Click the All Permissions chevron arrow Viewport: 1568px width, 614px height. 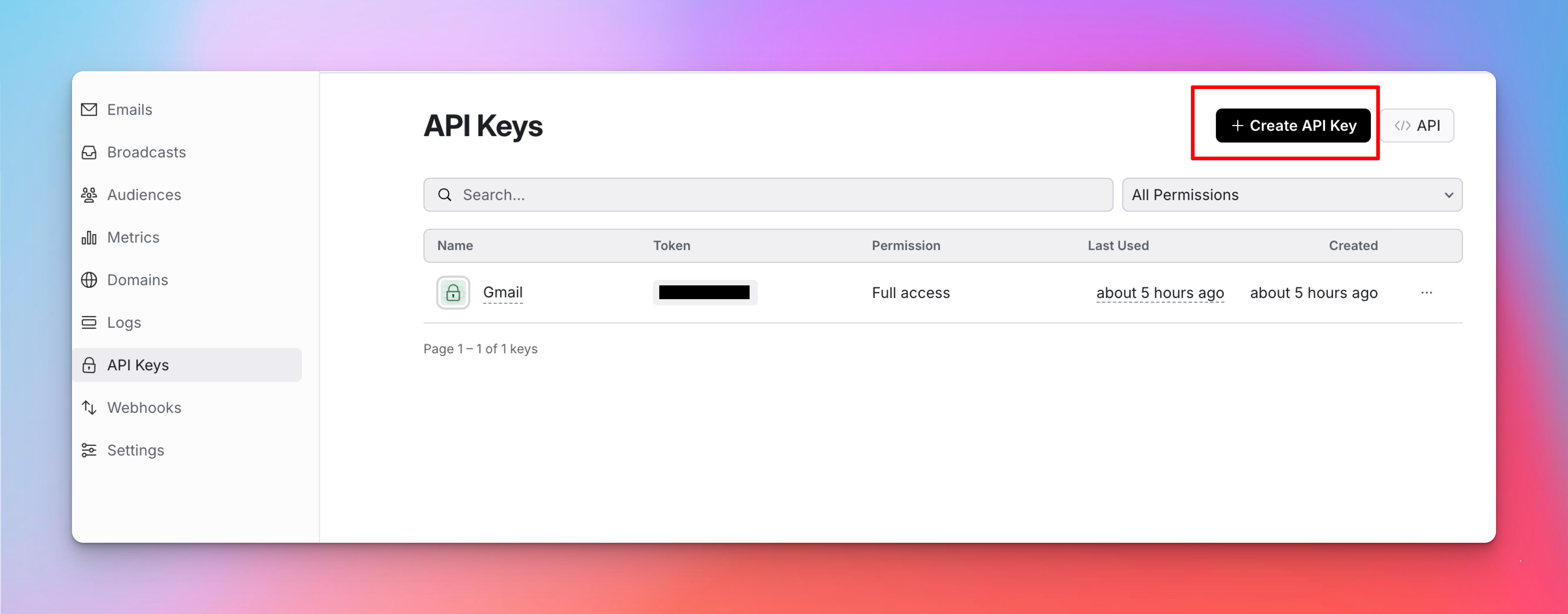[1449, 195]
